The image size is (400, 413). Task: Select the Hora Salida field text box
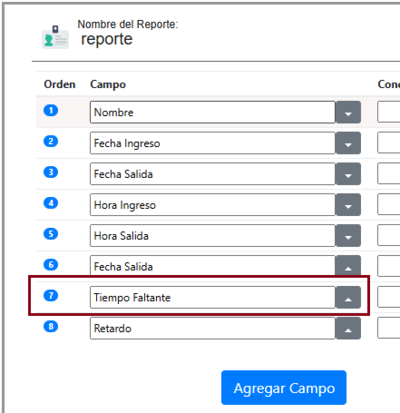click(x=213, y=236)
